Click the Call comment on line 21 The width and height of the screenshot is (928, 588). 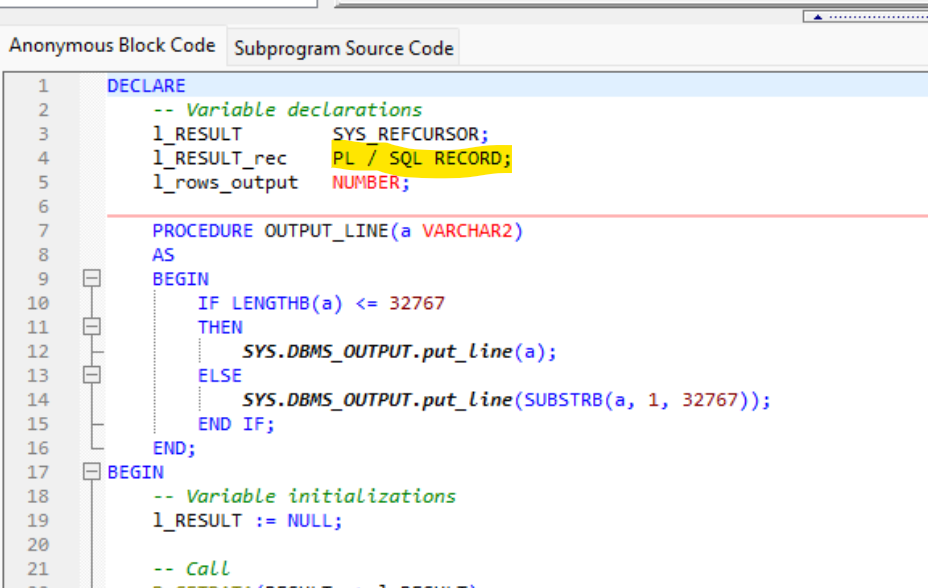191,569
